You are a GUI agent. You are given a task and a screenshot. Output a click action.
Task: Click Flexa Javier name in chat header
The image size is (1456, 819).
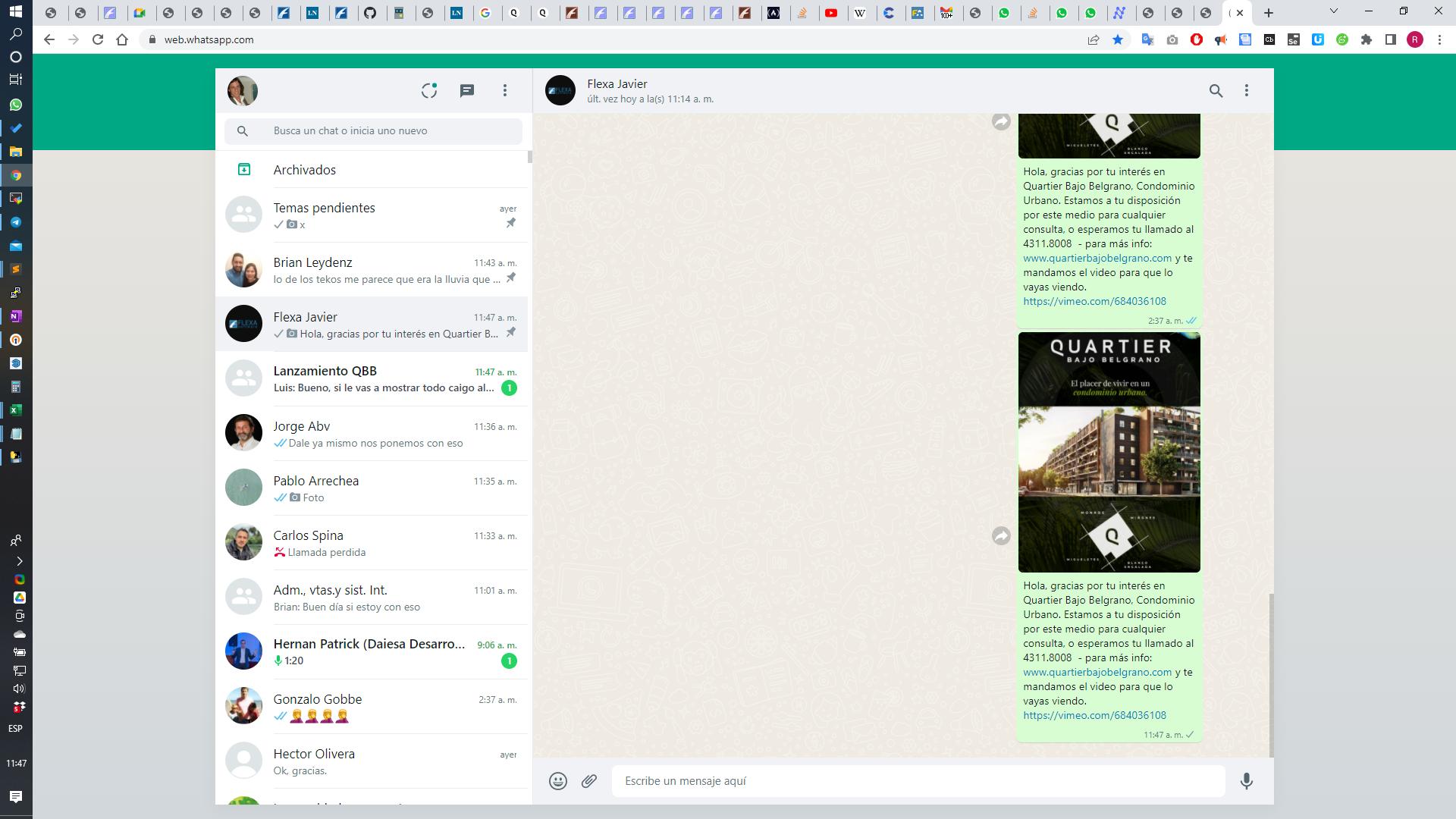(617, 83)
